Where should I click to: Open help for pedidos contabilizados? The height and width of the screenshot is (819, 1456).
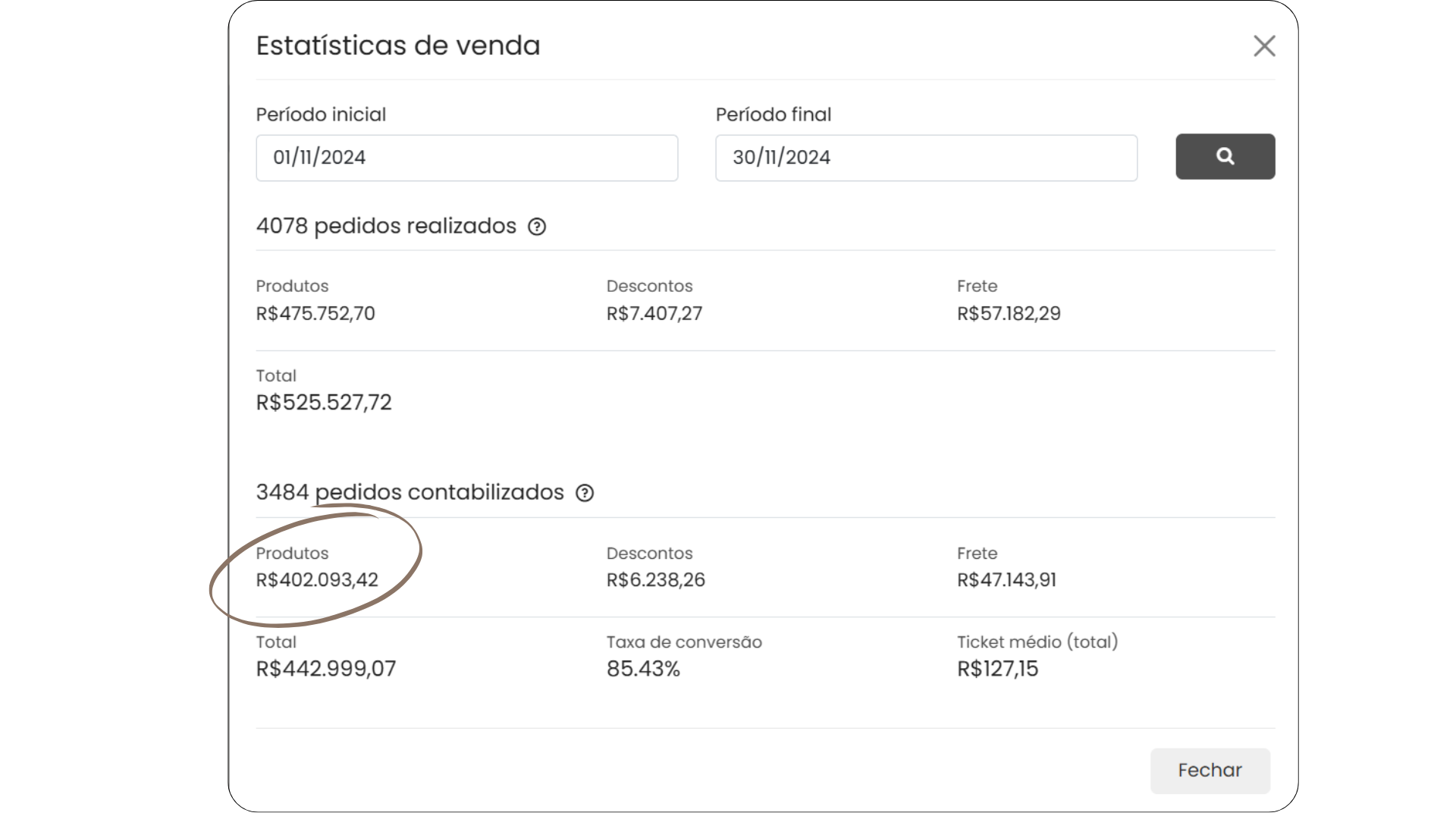(585, 493)
